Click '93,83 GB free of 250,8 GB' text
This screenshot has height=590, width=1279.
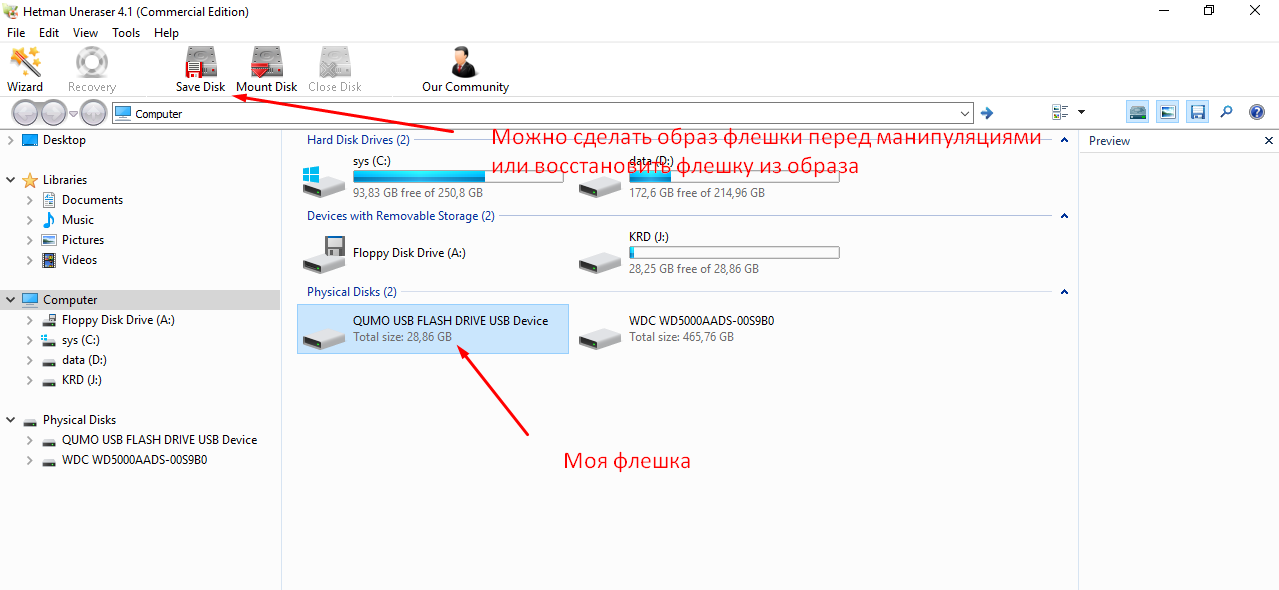(418, 193)
